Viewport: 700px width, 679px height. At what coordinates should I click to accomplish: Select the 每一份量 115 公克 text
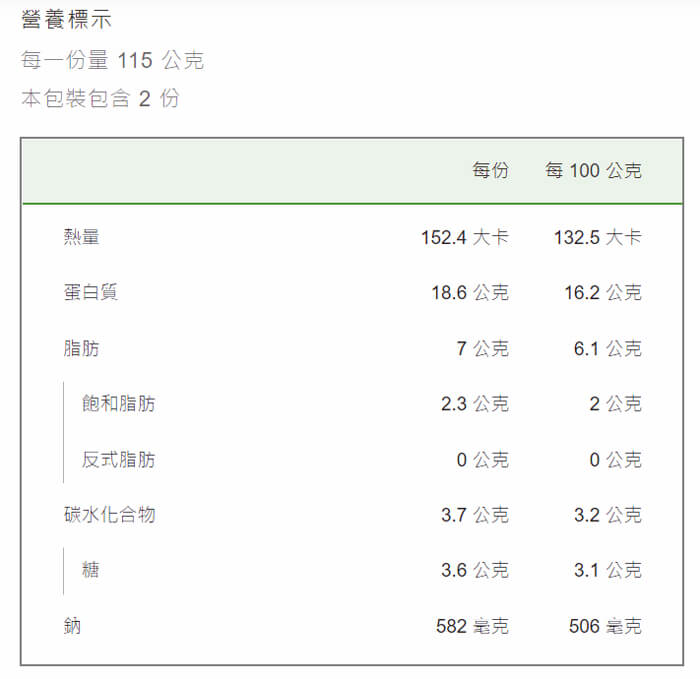112,60
